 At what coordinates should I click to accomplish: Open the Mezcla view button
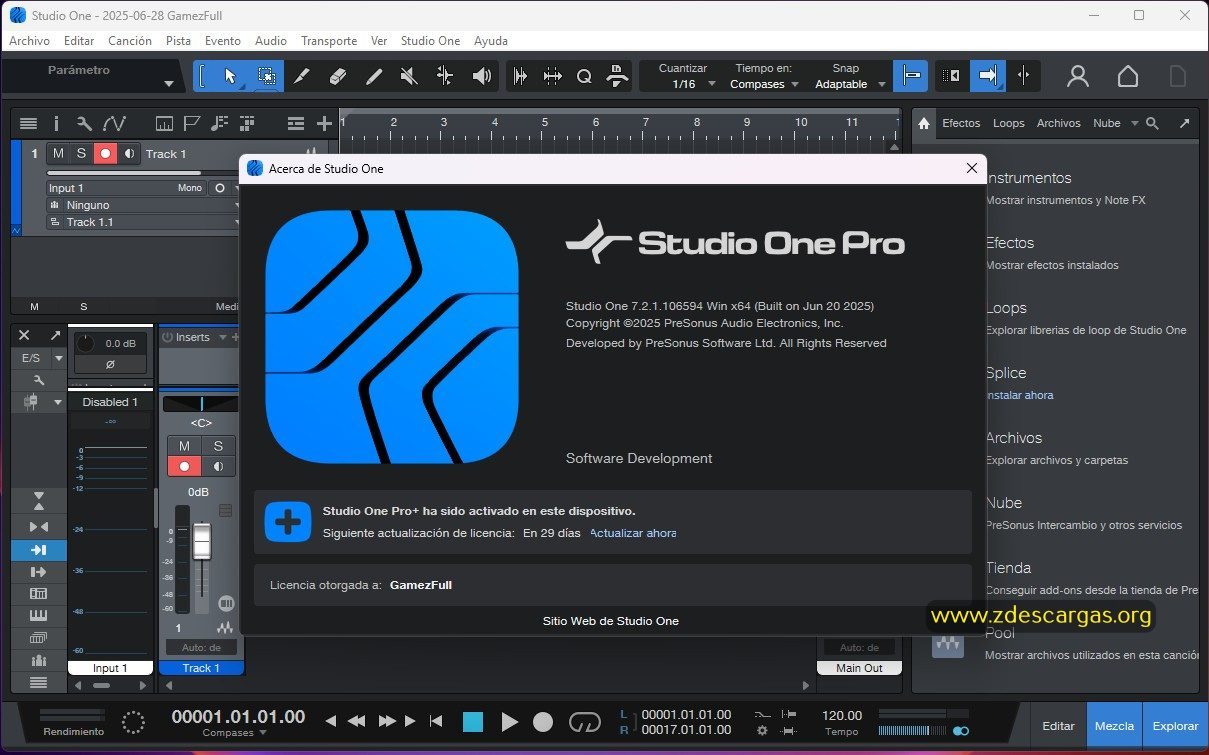click(1114, 726)
